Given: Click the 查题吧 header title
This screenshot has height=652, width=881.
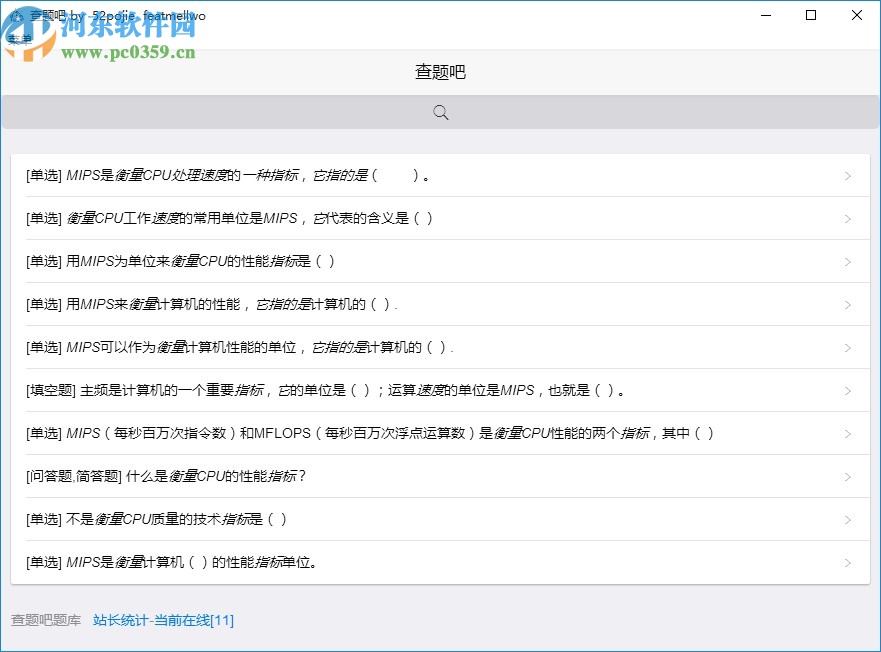Looking at the screenshot, I should click(x=440, y=72).
